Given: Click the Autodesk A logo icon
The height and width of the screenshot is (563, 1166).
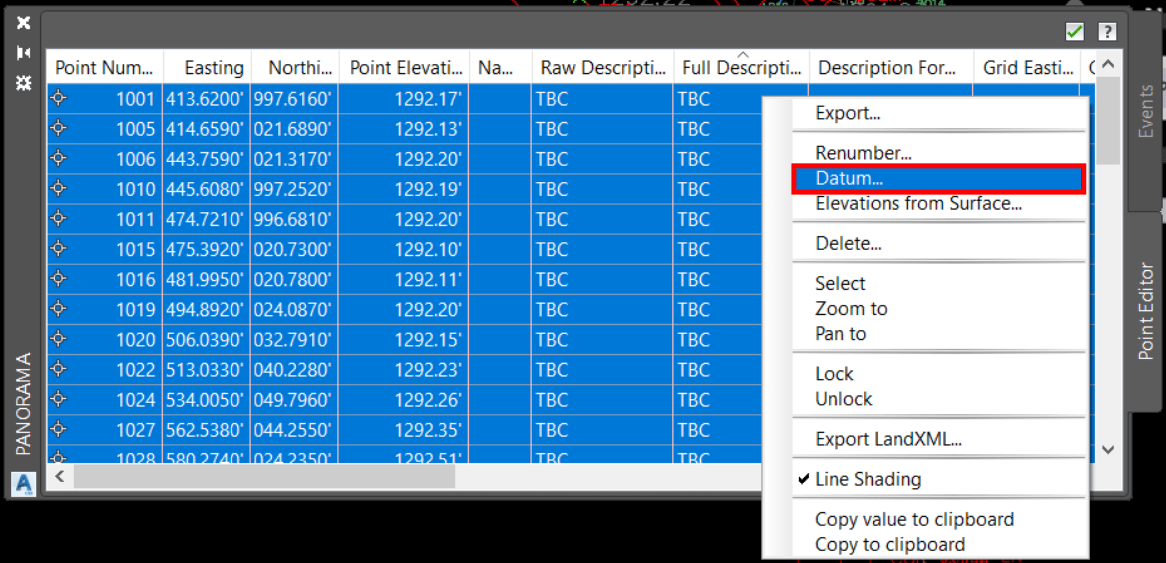Looking at the screenshot, I should coord(24,484).
